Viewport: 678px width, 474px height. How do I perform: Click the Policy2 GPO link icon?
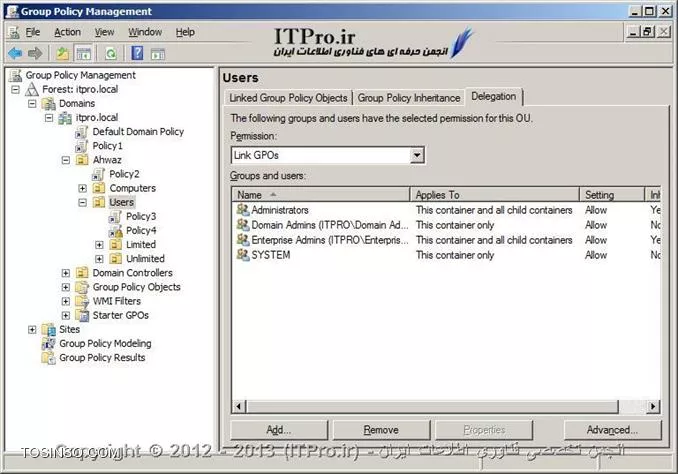point(98,174)
